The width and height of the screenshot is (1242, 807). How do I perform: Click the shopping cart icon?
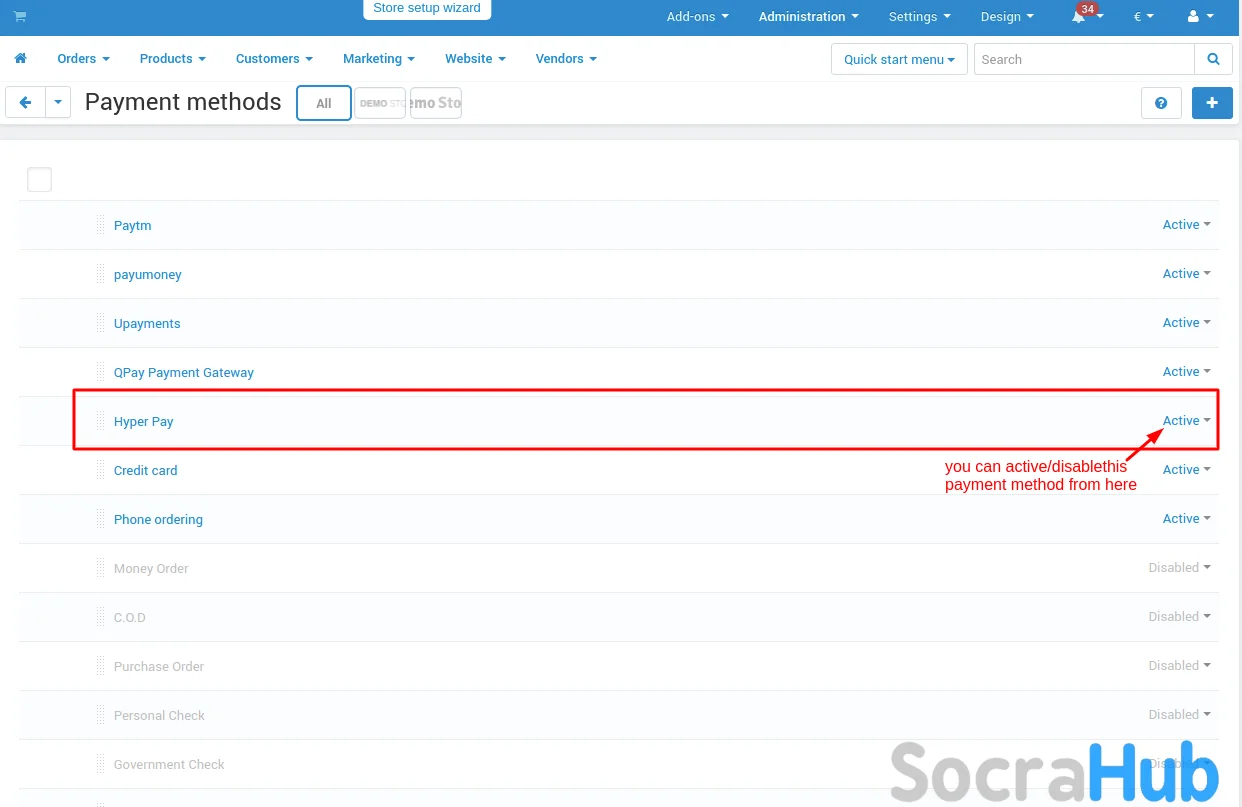[x=20, y=17]
